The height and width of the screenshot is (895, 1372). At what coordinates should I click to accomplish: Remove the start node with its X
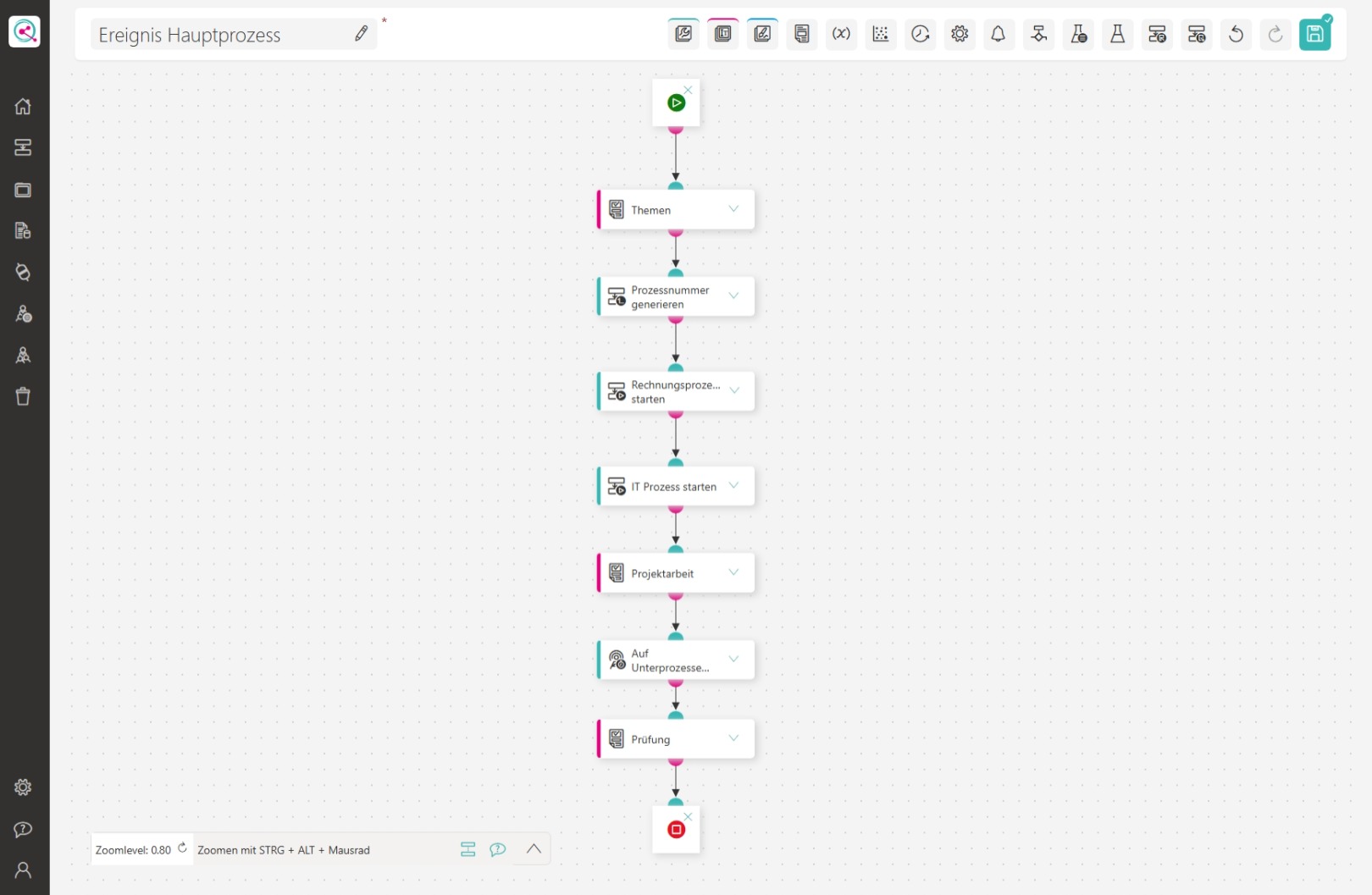click(688, 90)
